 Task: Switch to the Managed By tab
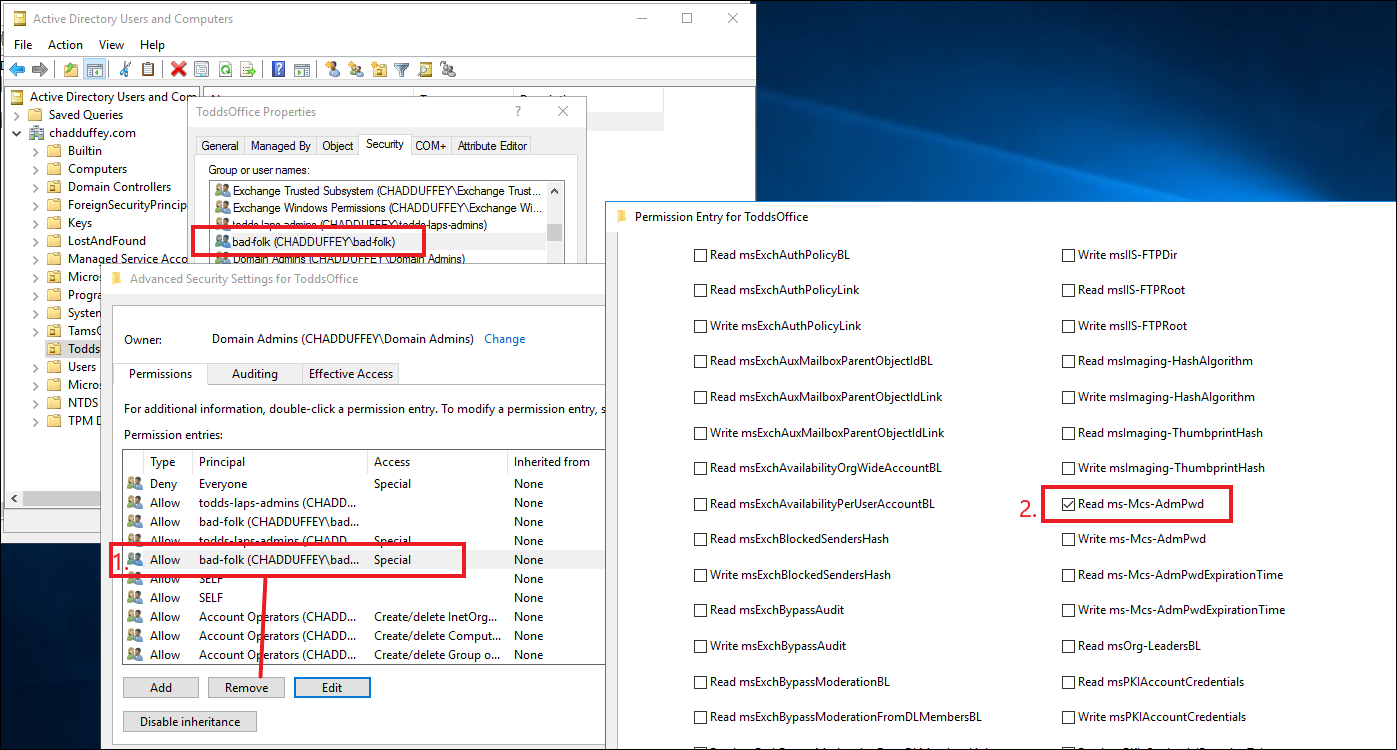point(281,146)
